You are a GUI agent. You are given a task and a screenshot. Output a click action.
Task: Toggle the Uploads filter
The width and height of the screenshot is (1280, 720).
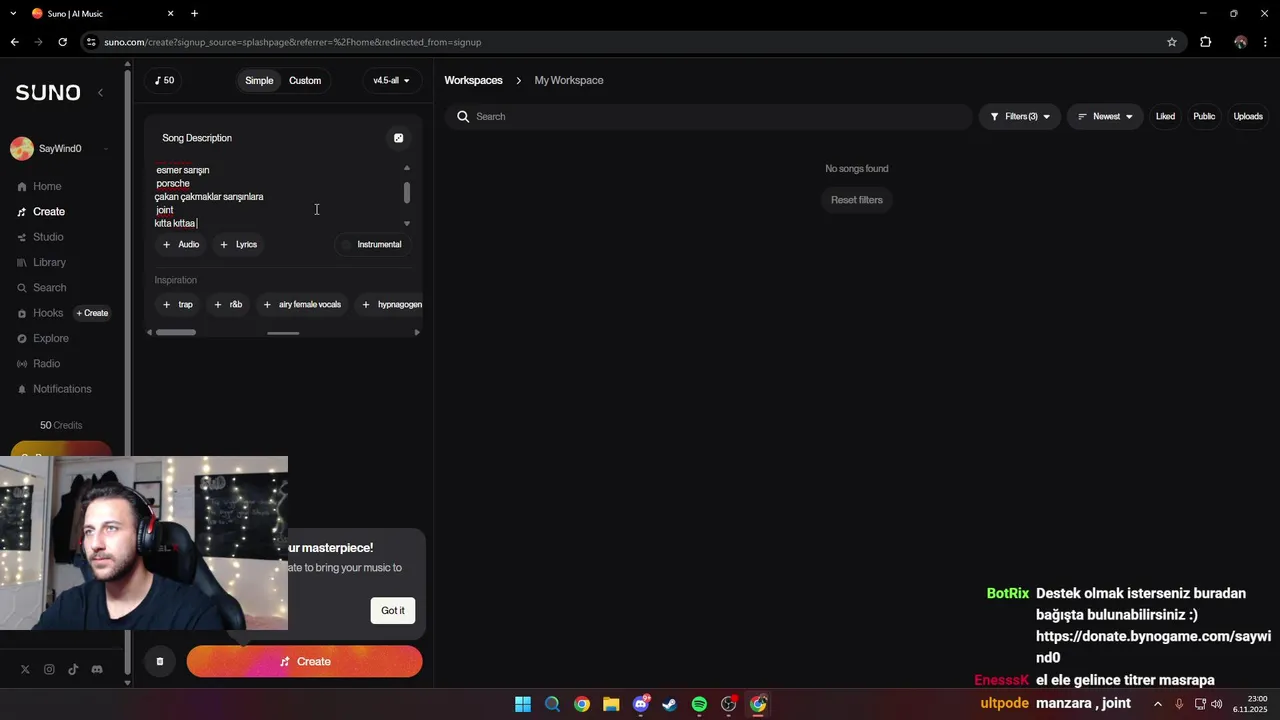1248,117
